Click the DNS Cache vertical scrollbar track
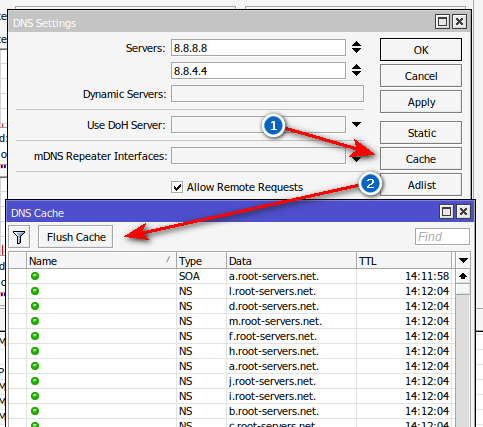Screen dimensions: 483x427 [463, 360]
